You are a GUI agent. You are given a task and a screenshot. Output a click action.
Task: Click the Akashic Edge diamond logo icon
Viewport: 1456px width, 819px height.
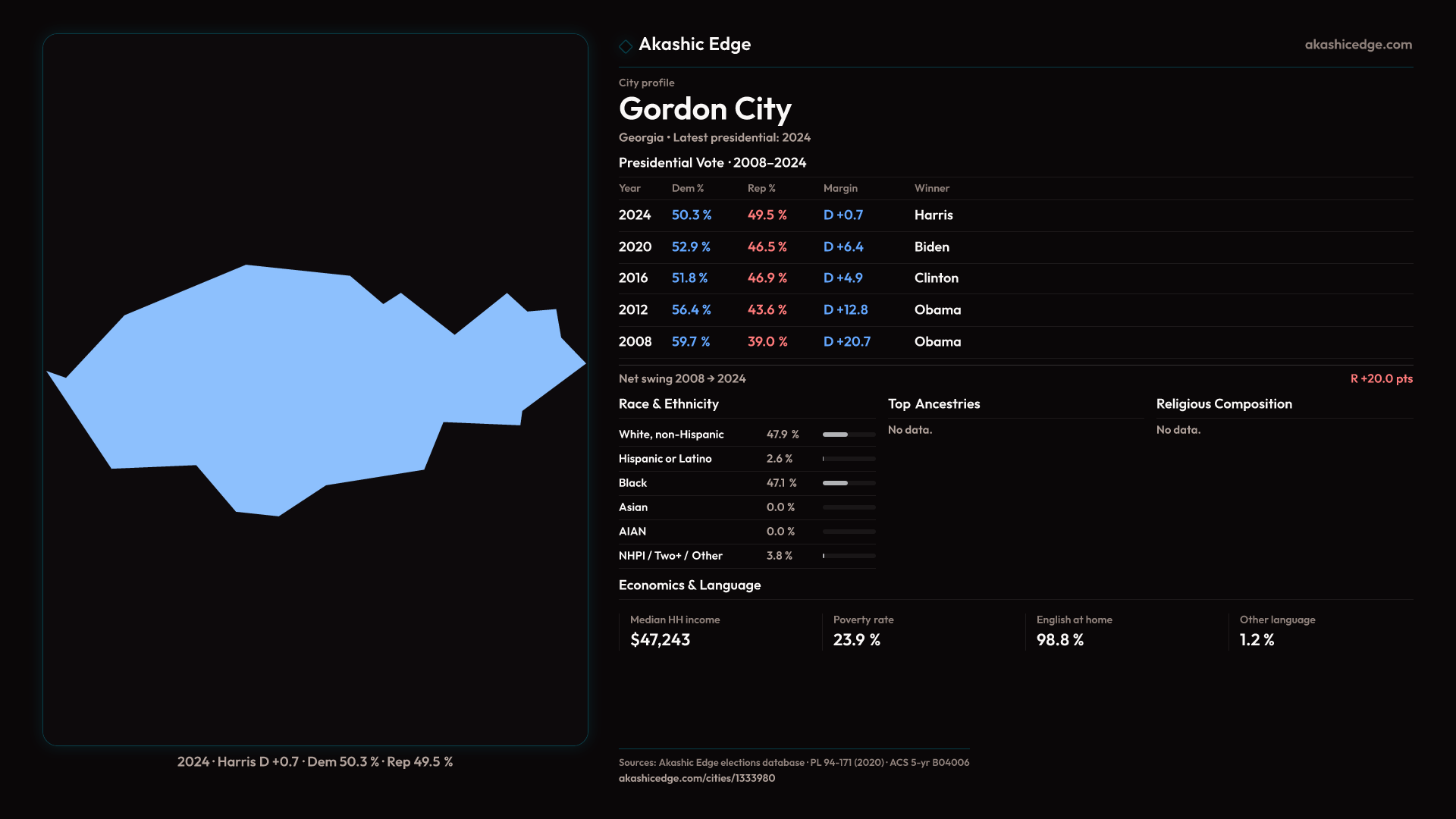pos(626,46)
